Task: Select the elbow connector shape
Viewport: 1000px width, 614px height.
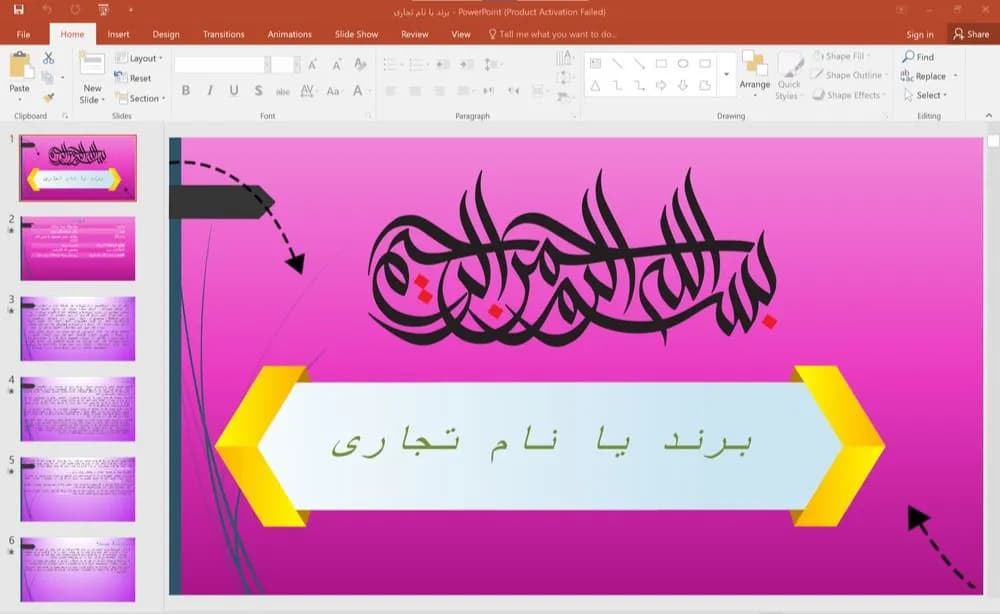Action: pos(617,85)
